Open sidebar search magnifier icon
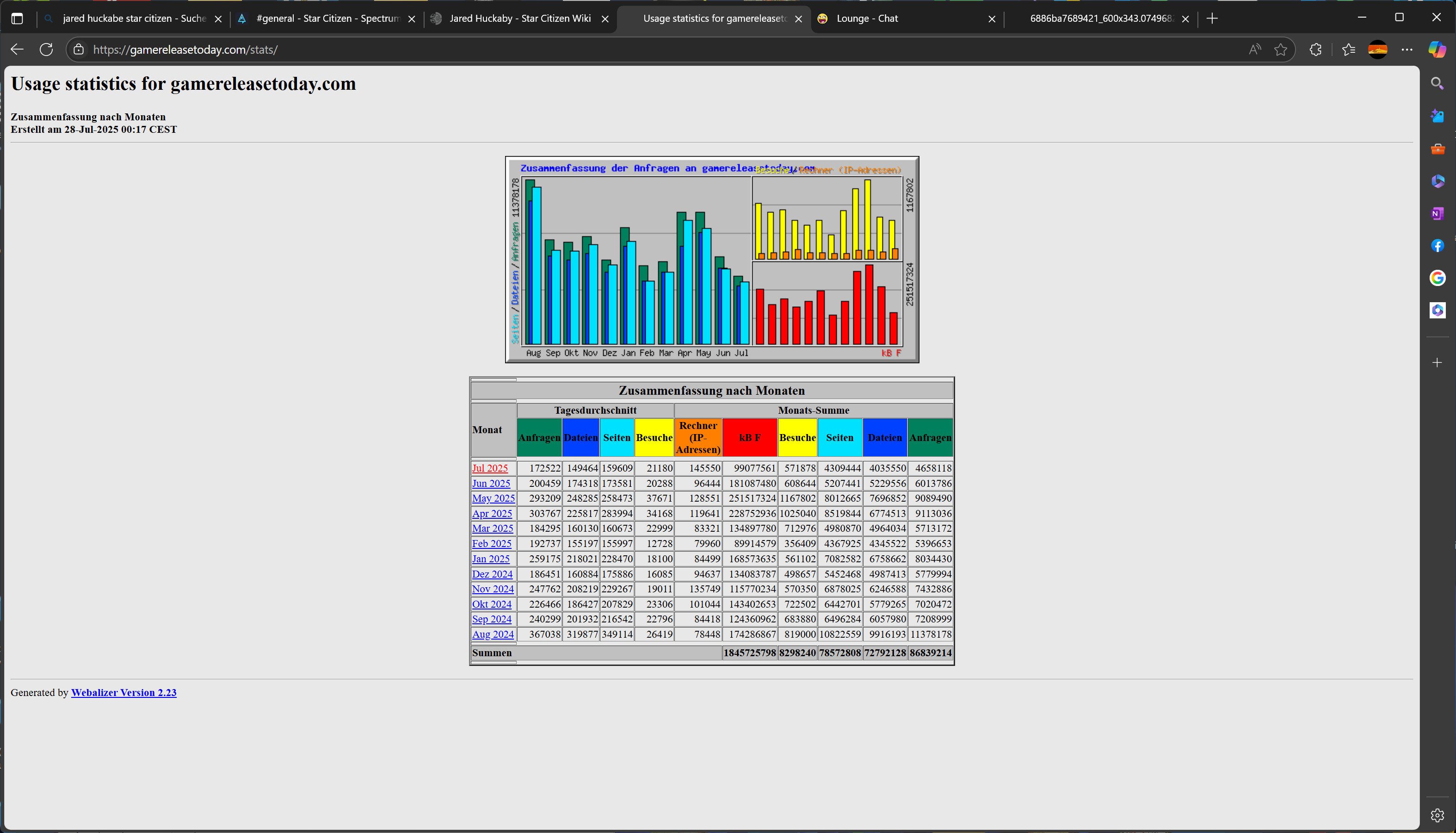 tap(1437, 83)
